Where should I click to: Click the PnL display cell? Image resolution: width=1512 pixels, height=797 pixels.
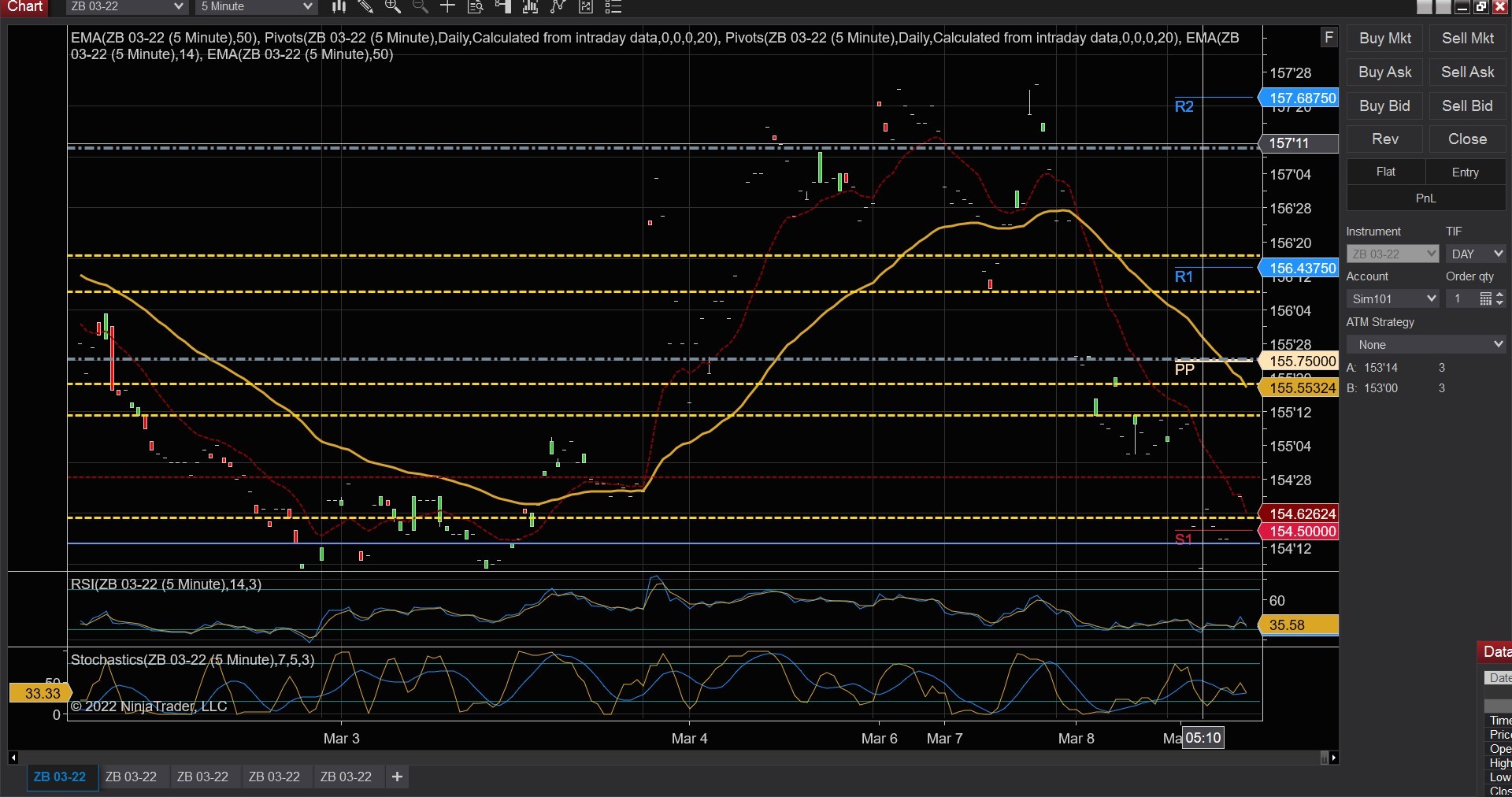point(1426,198)
